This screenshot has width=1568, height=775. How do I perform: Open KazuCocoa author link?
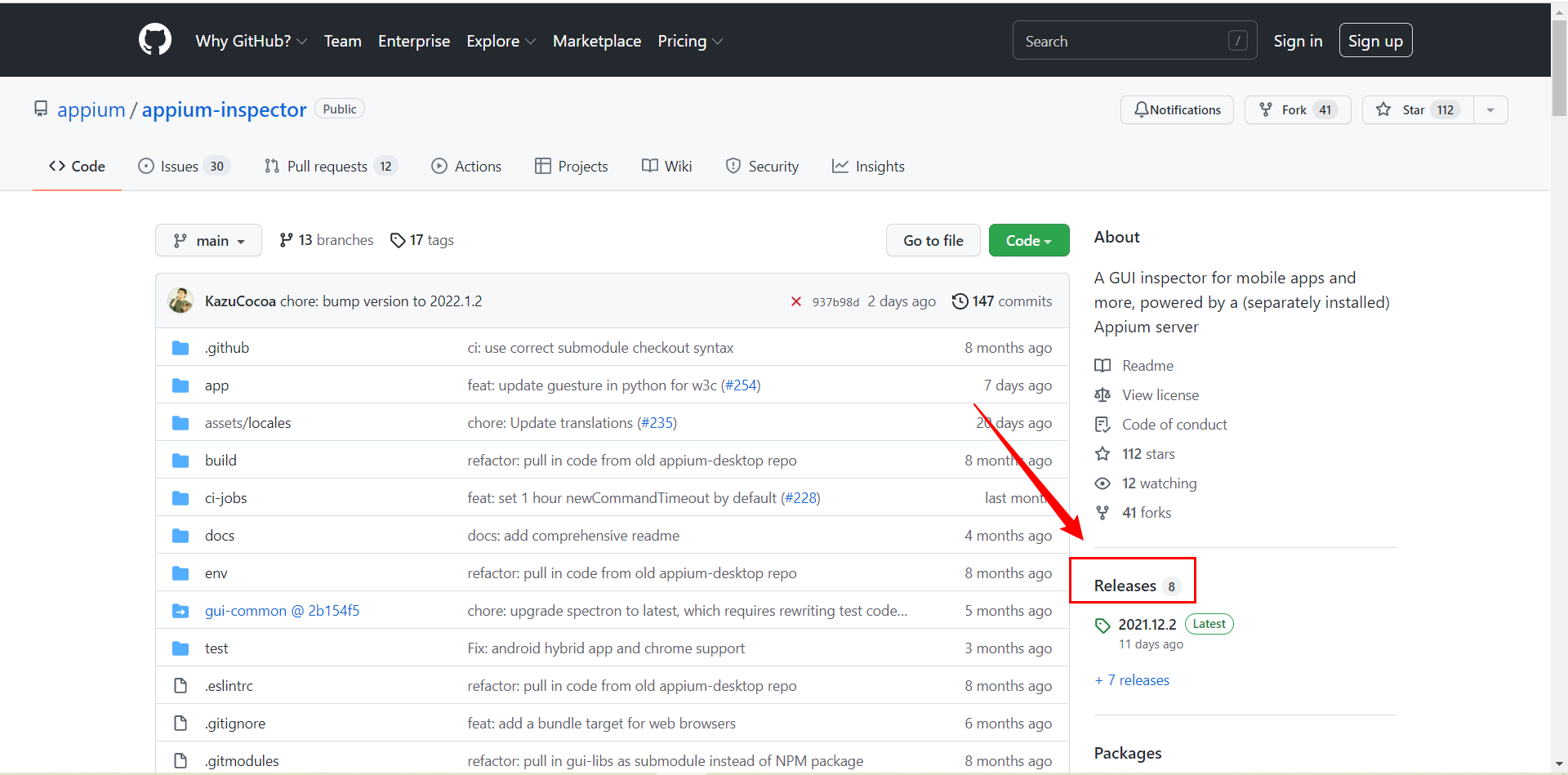point(240,301)
